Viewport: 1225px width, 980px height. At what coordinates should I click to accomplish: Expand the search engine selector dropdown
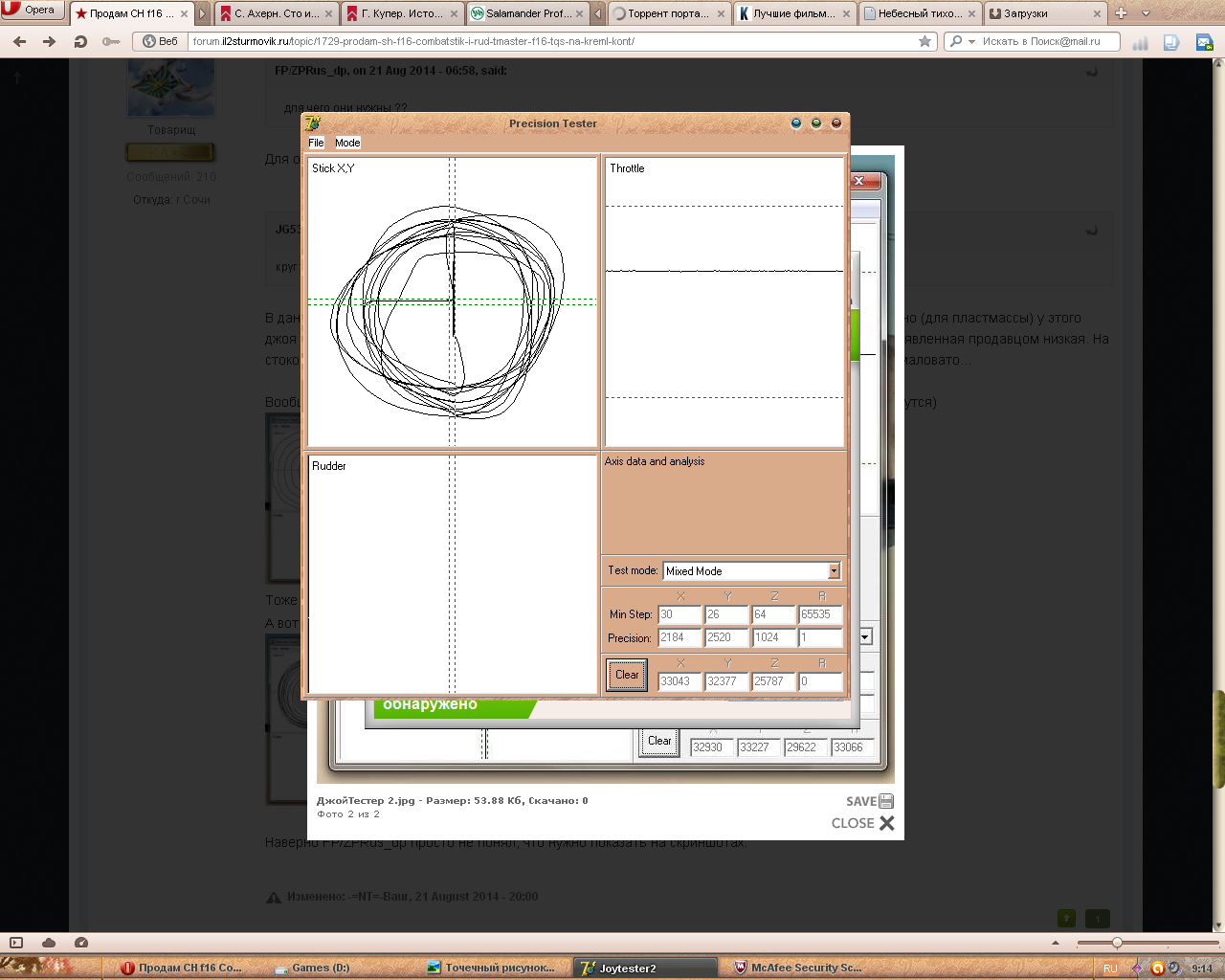[971, 41]
